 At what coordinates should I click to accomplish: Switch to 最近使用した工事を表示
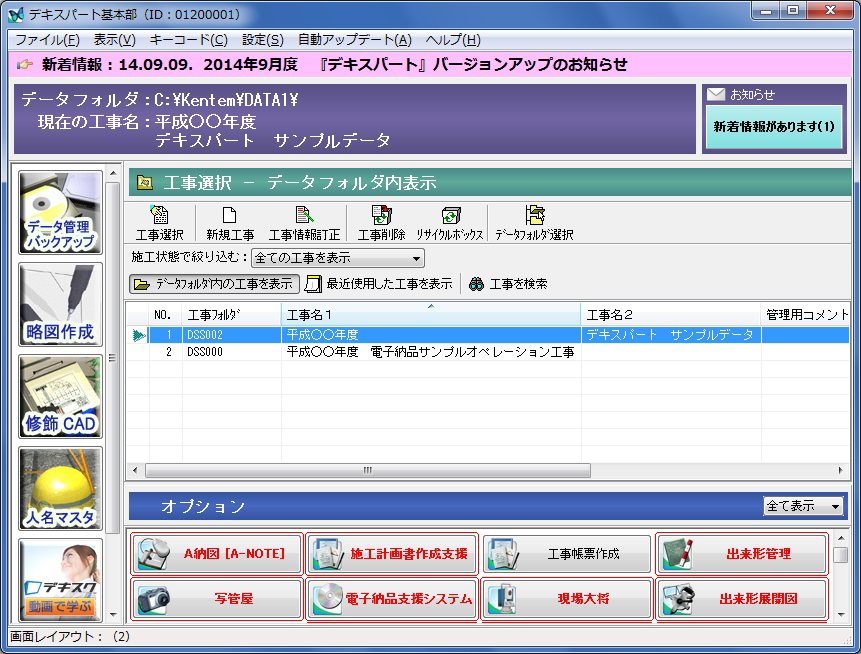[x=379, y=284]
